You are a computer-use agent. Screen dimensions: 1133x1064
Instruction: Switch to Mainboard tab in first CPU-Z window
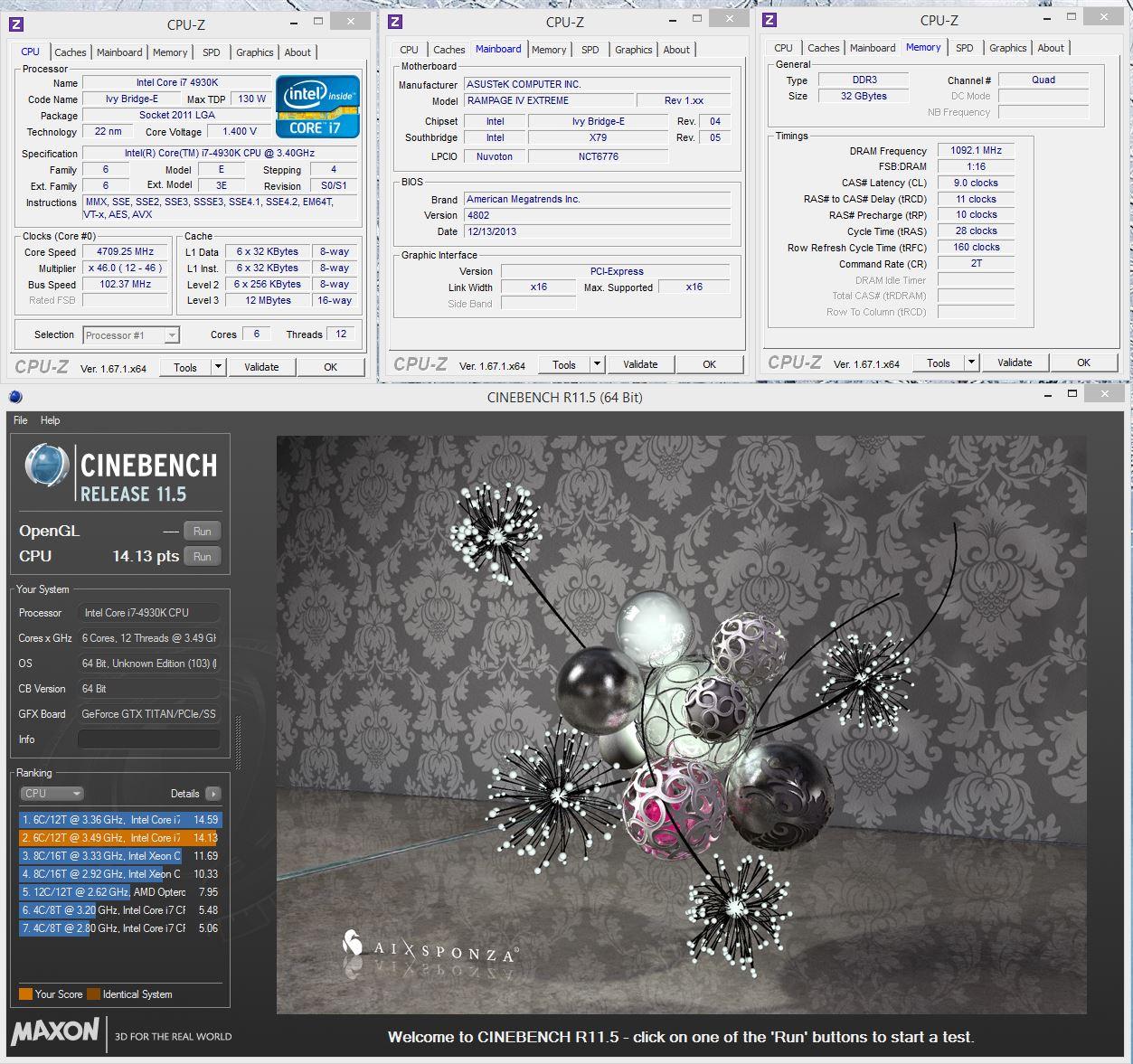[119, 52]
